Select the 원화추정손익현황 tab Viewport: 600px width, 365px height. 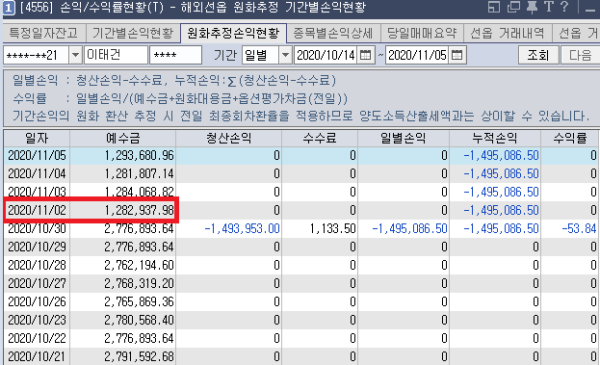[233, 34]
